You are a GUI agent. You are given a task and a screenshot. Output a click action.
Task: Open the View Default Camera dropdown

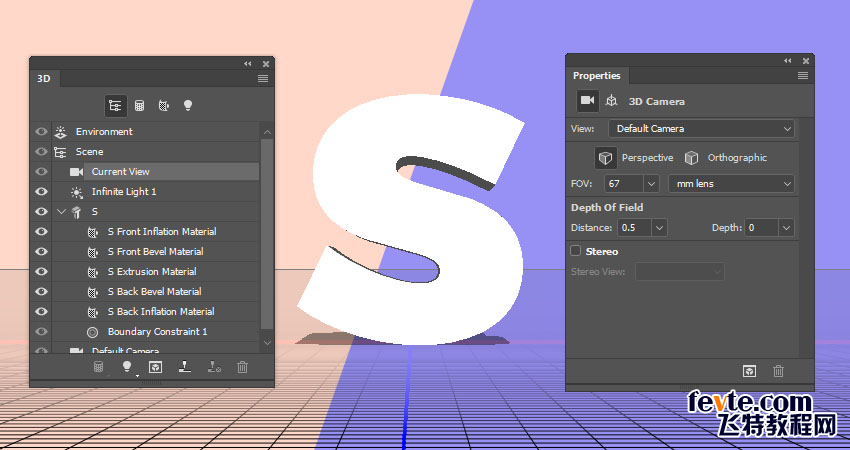[701, 129]
